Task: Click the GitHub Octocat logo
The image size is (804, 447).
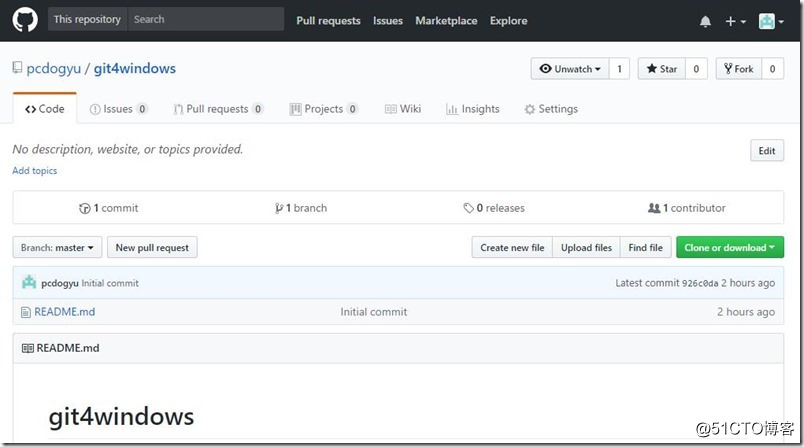Action: click(x=25, y=20)
